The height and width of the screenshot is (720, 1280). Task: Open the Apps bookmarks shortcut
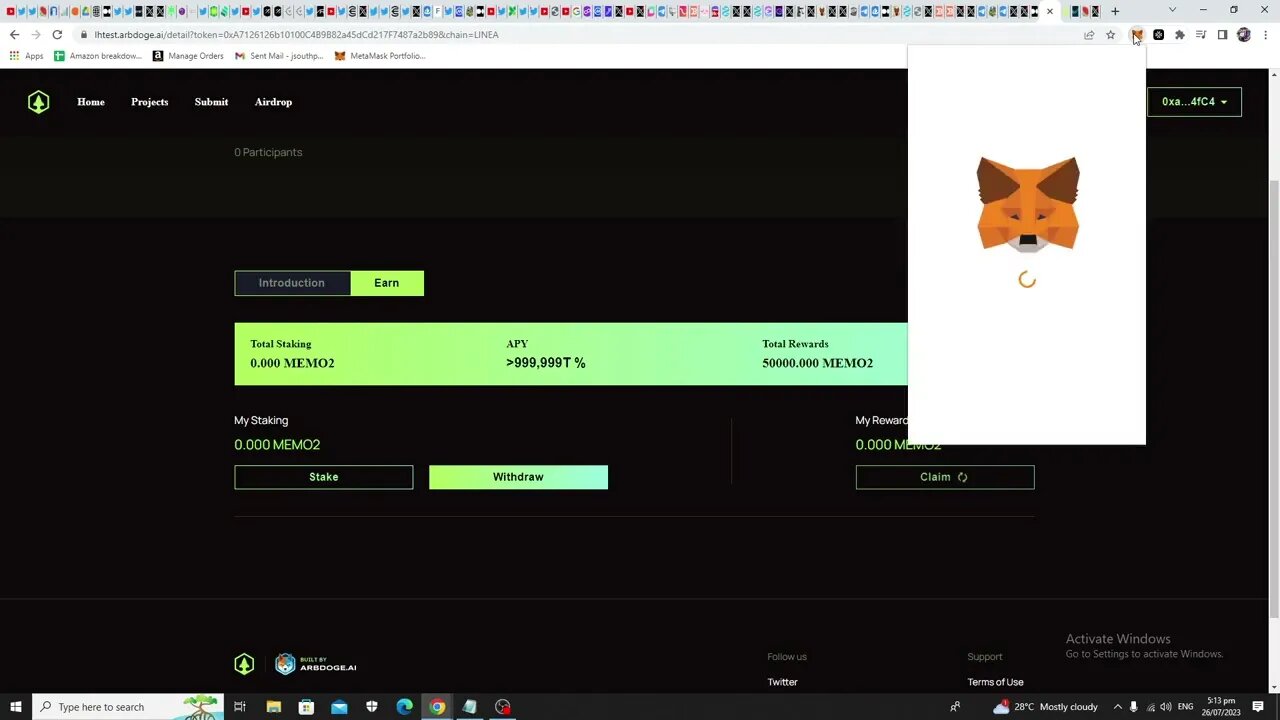27,56
